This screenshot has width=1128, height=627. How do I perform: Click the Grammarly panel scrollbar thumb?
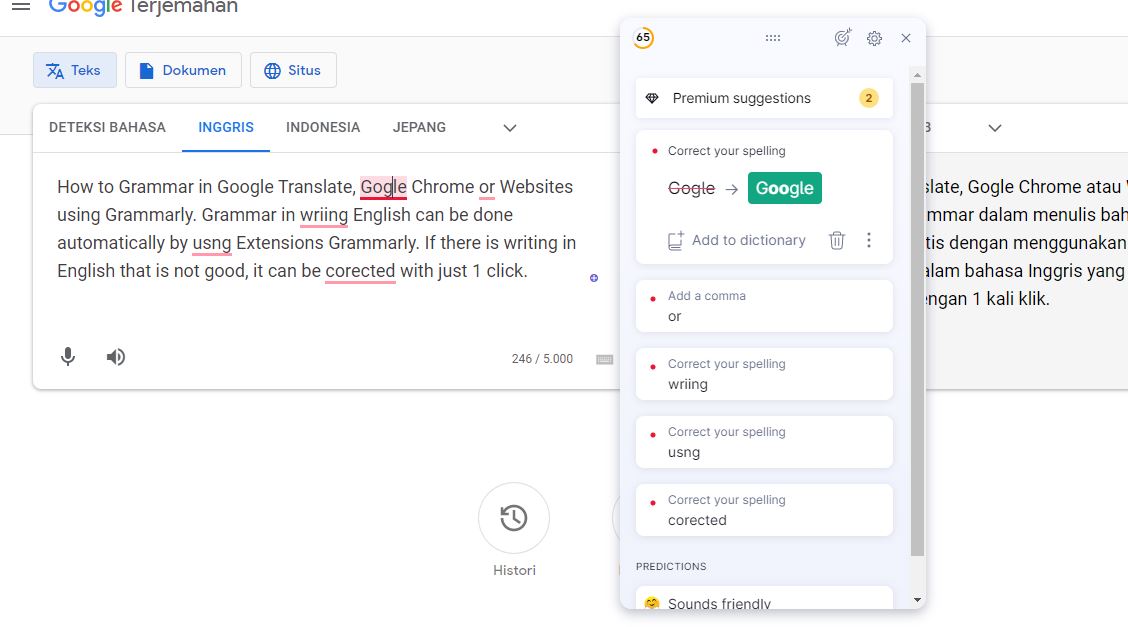pos(917,319)
